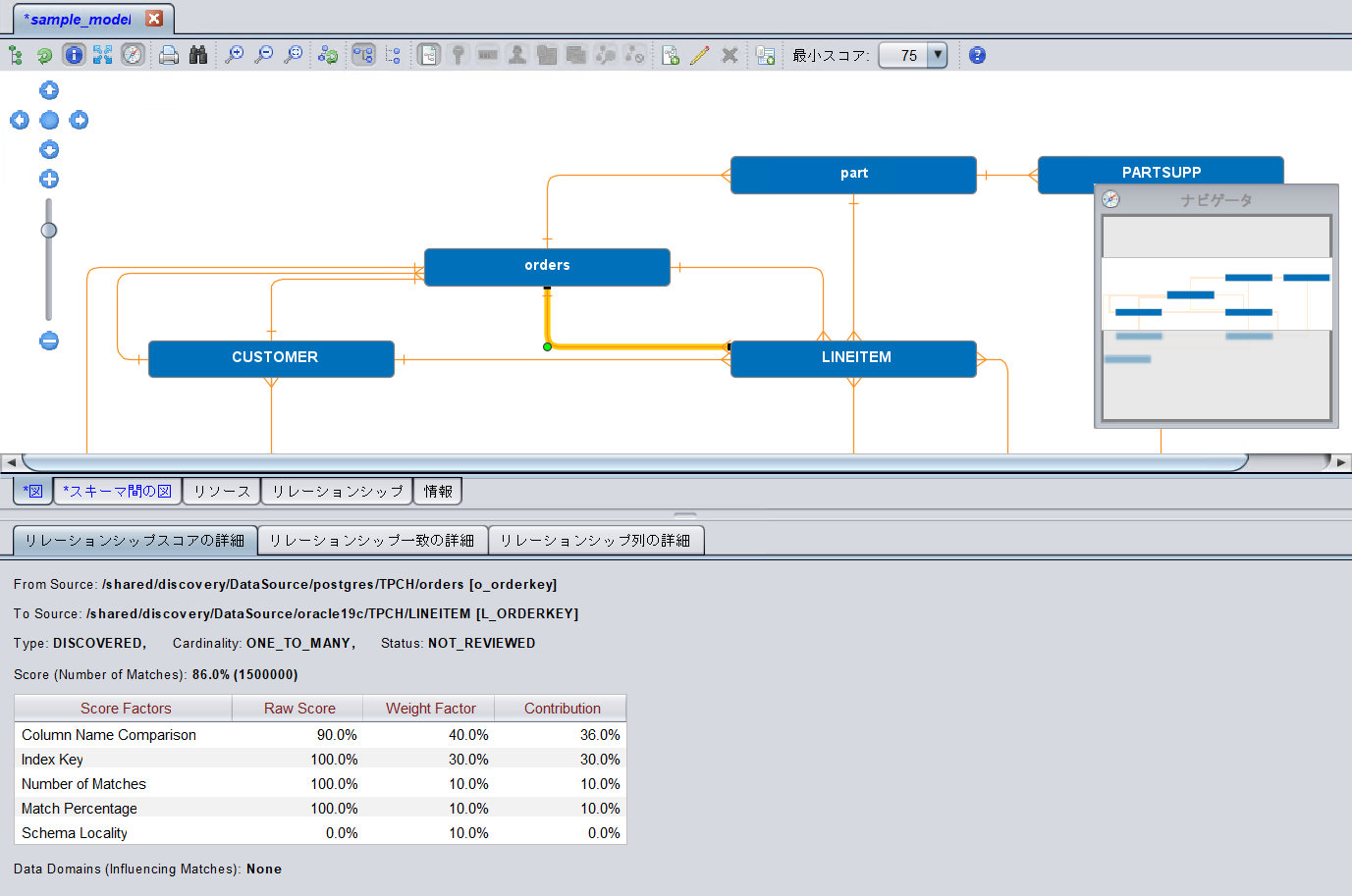Open the minimum score dropdown

point(938,55)
